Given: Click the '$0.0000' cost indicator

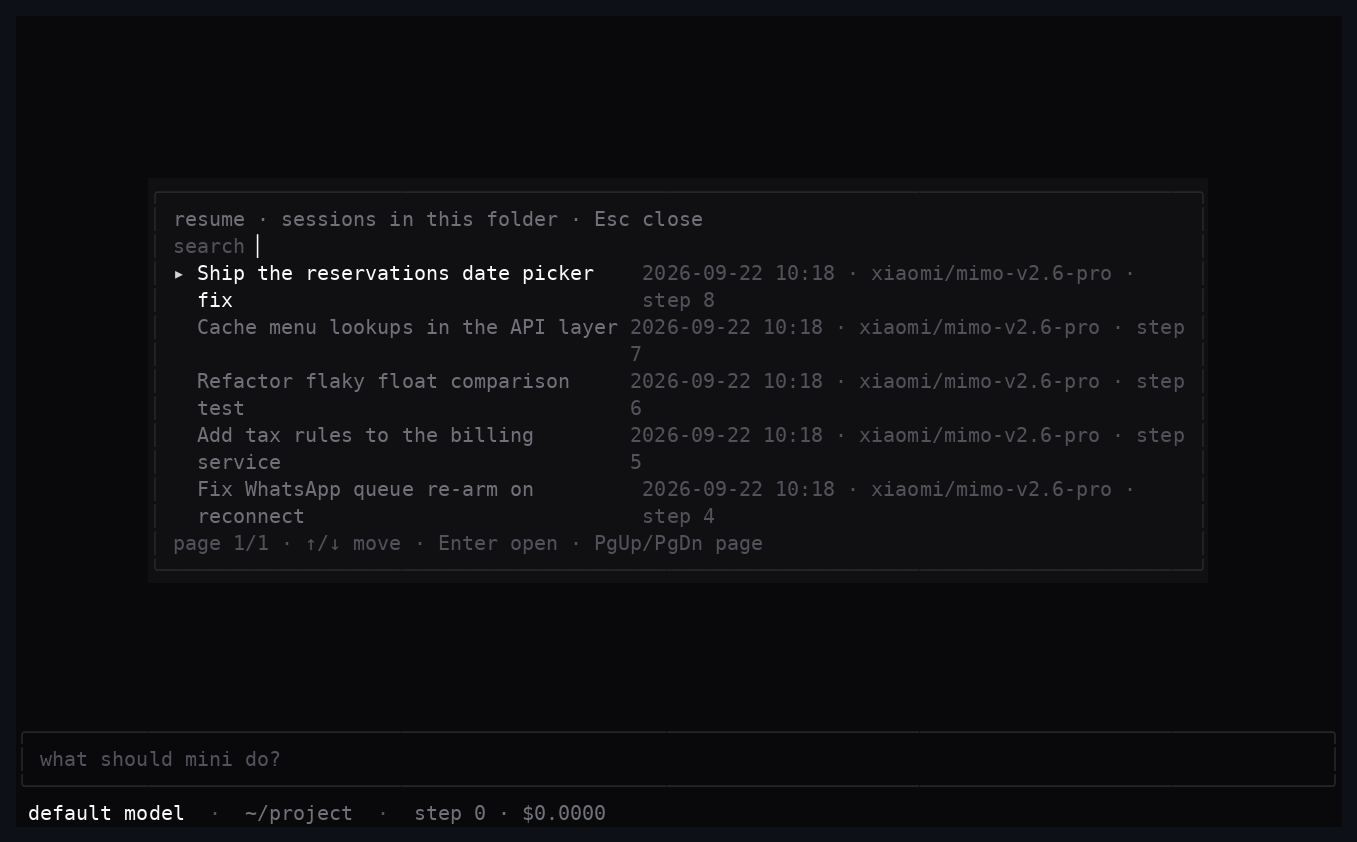Looking at the screenshot, I should tap(564, 813).
